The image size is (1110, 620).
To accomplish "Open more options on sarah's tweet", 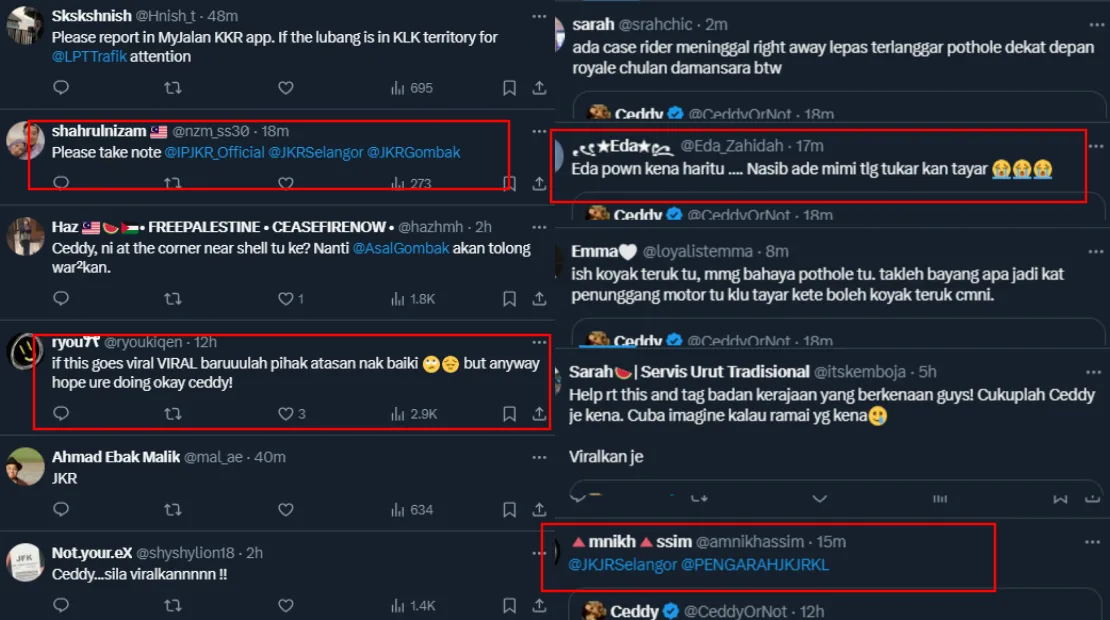I will (1093, 24).
